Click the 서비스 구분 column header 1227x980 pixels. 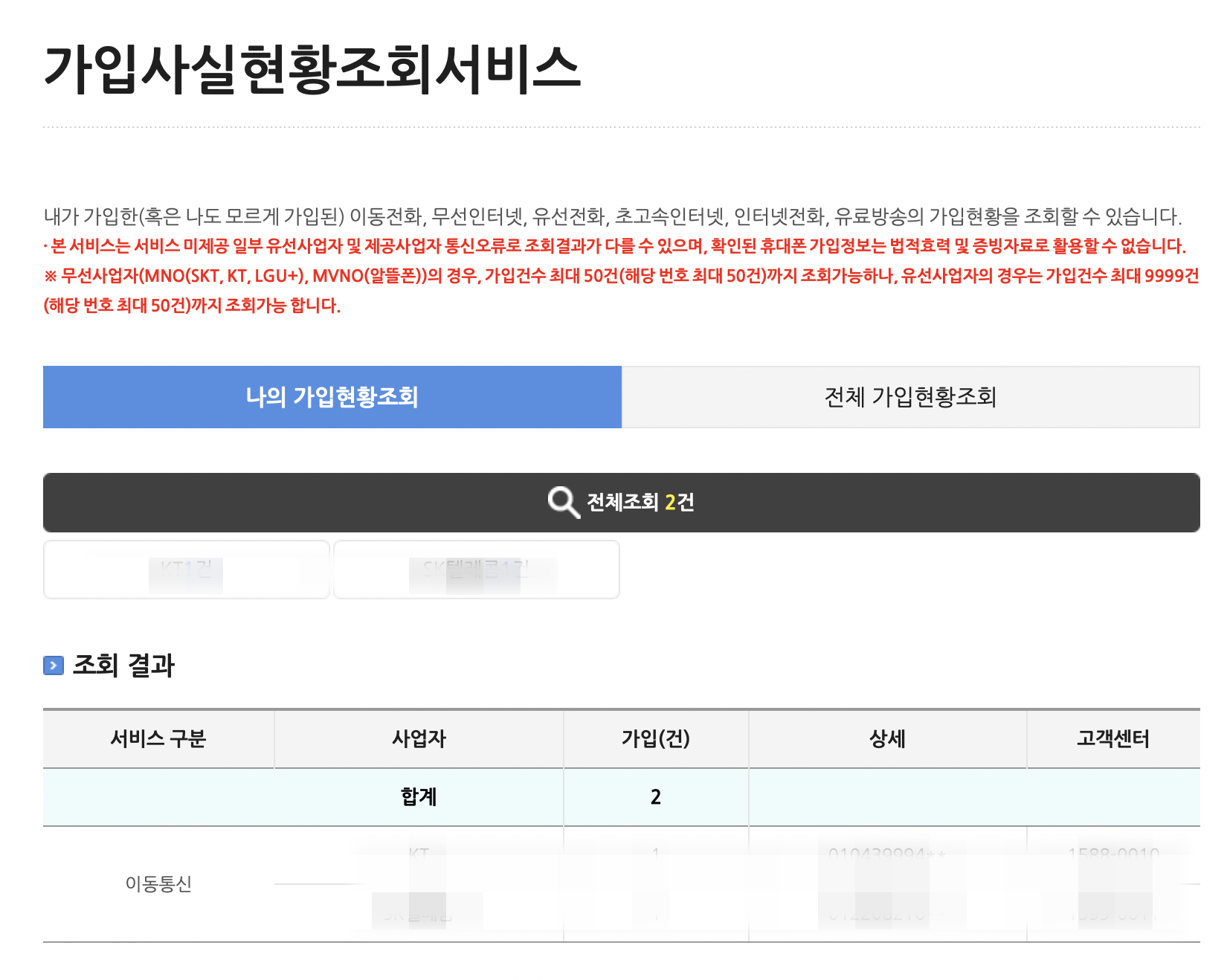coord(158,739)
